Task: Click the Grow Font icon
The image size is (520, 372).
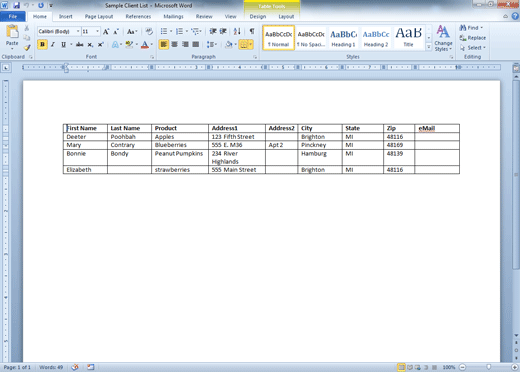Action: [106, 32]
